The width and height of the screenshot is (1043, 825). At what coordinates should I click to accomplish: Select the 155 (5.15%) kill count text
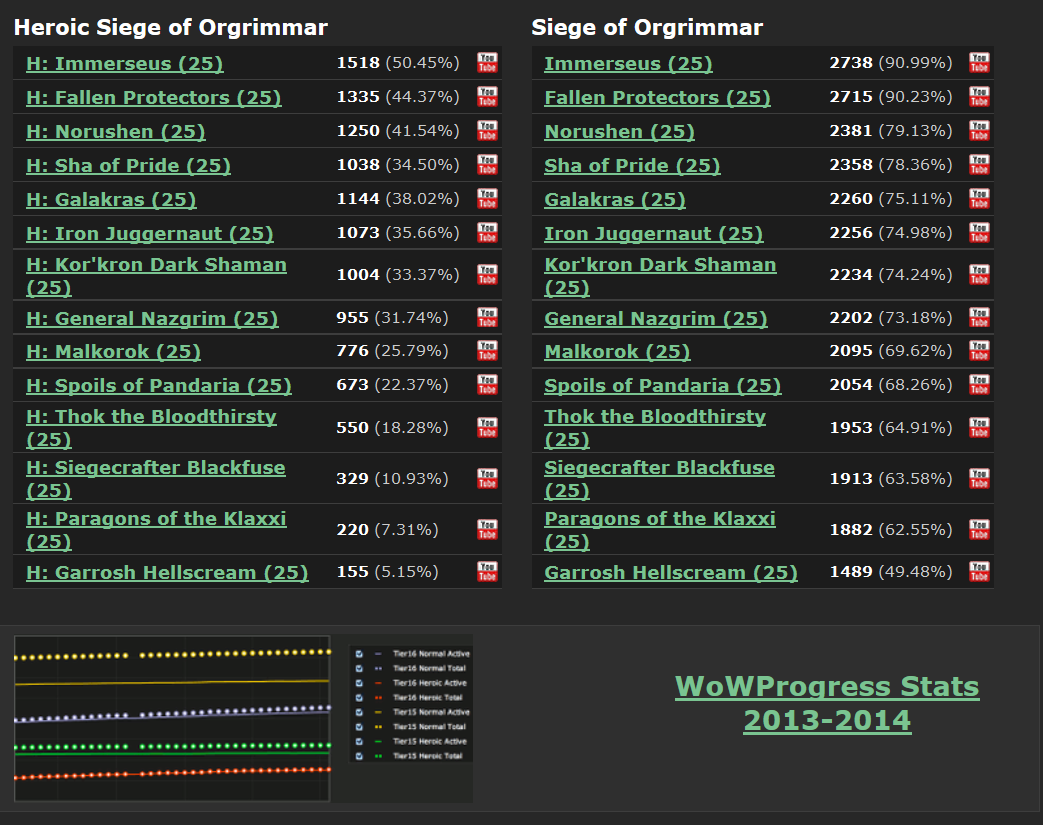(387, 572)
